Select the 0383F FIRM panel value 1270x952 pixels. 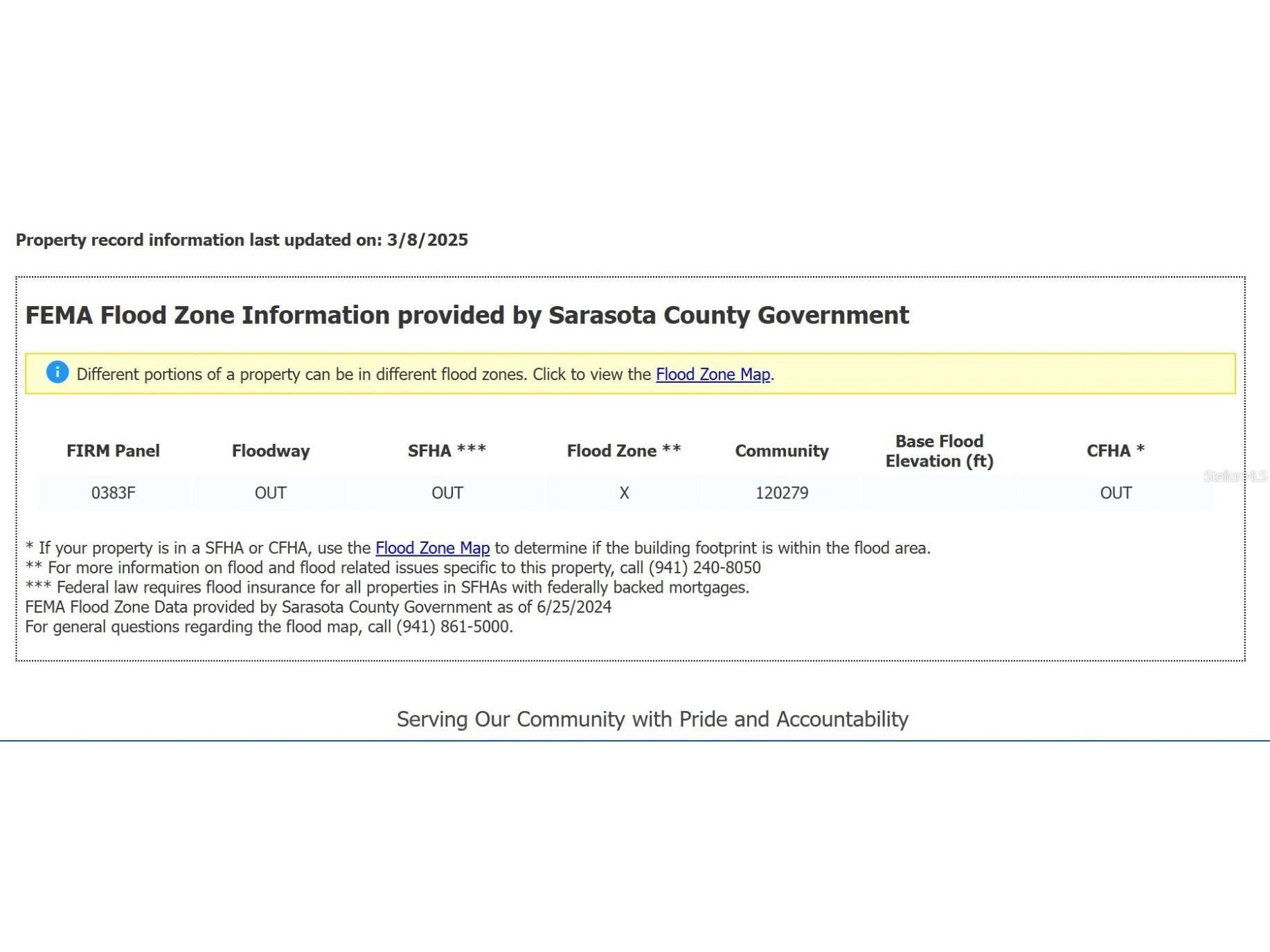(113, 493)
